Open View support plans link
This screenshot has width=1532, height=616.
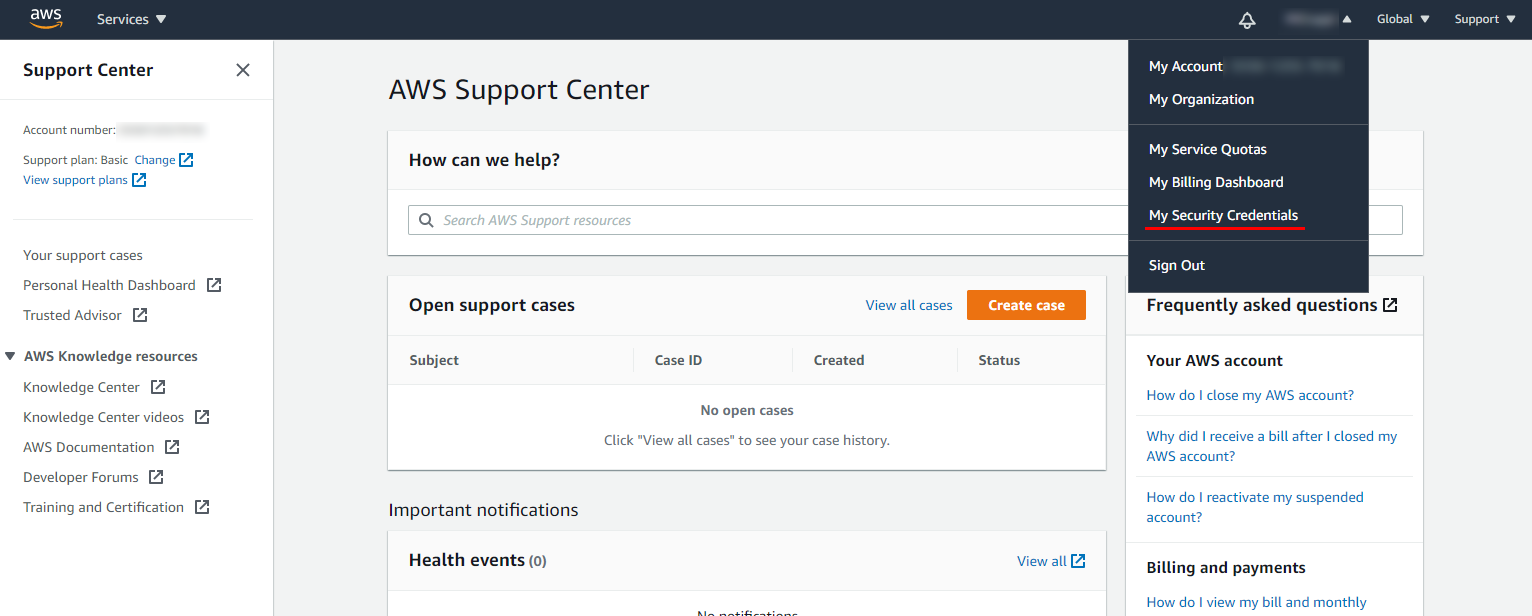click(x=75, y=180)
